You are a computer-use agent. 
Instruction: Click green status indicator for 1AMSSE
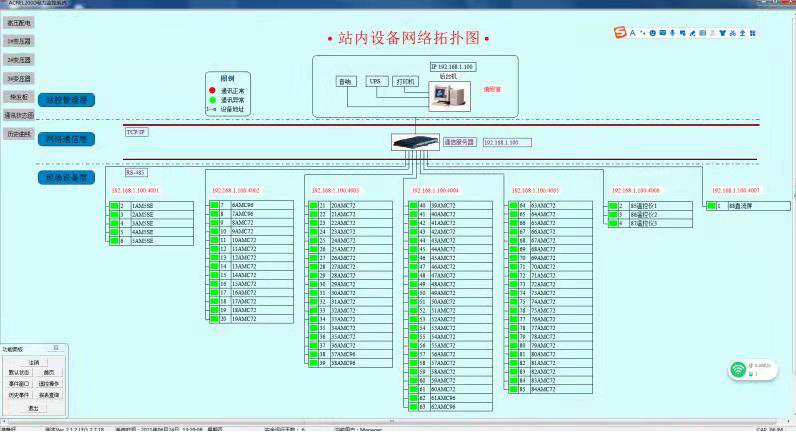click(x=114, y=206)
